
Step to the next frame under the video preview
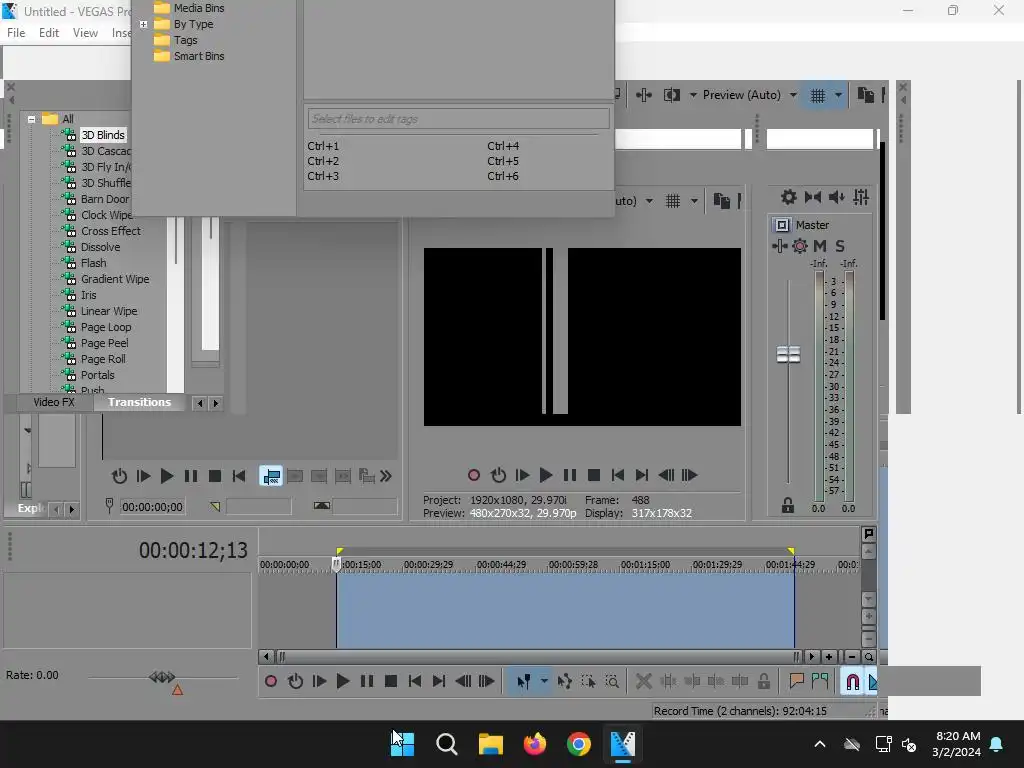pyautogui.click(x=690, y=475)
